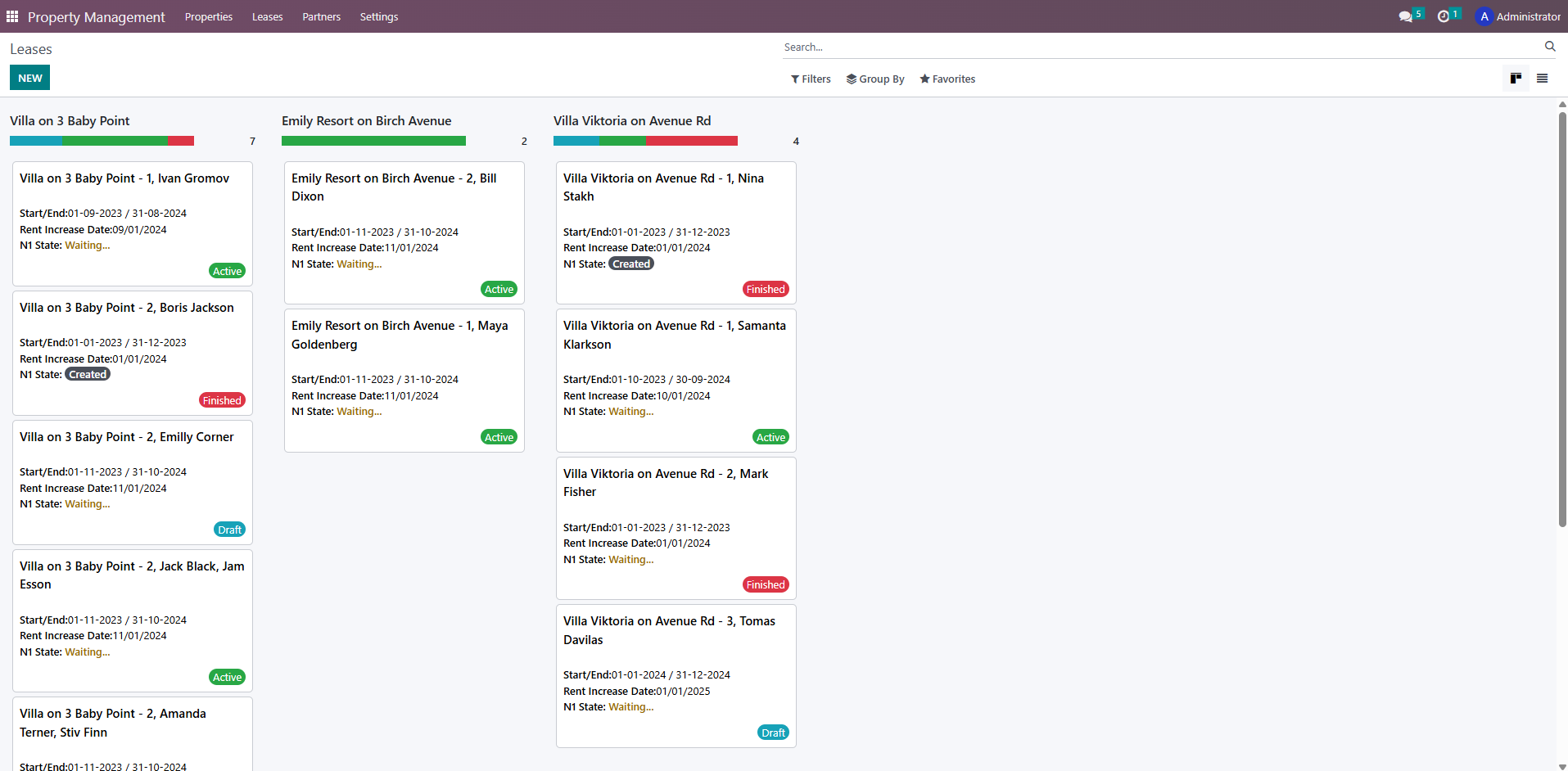Open the Filters dropdown
Screen dimensions: 1568x771
[x=811, y=79]
